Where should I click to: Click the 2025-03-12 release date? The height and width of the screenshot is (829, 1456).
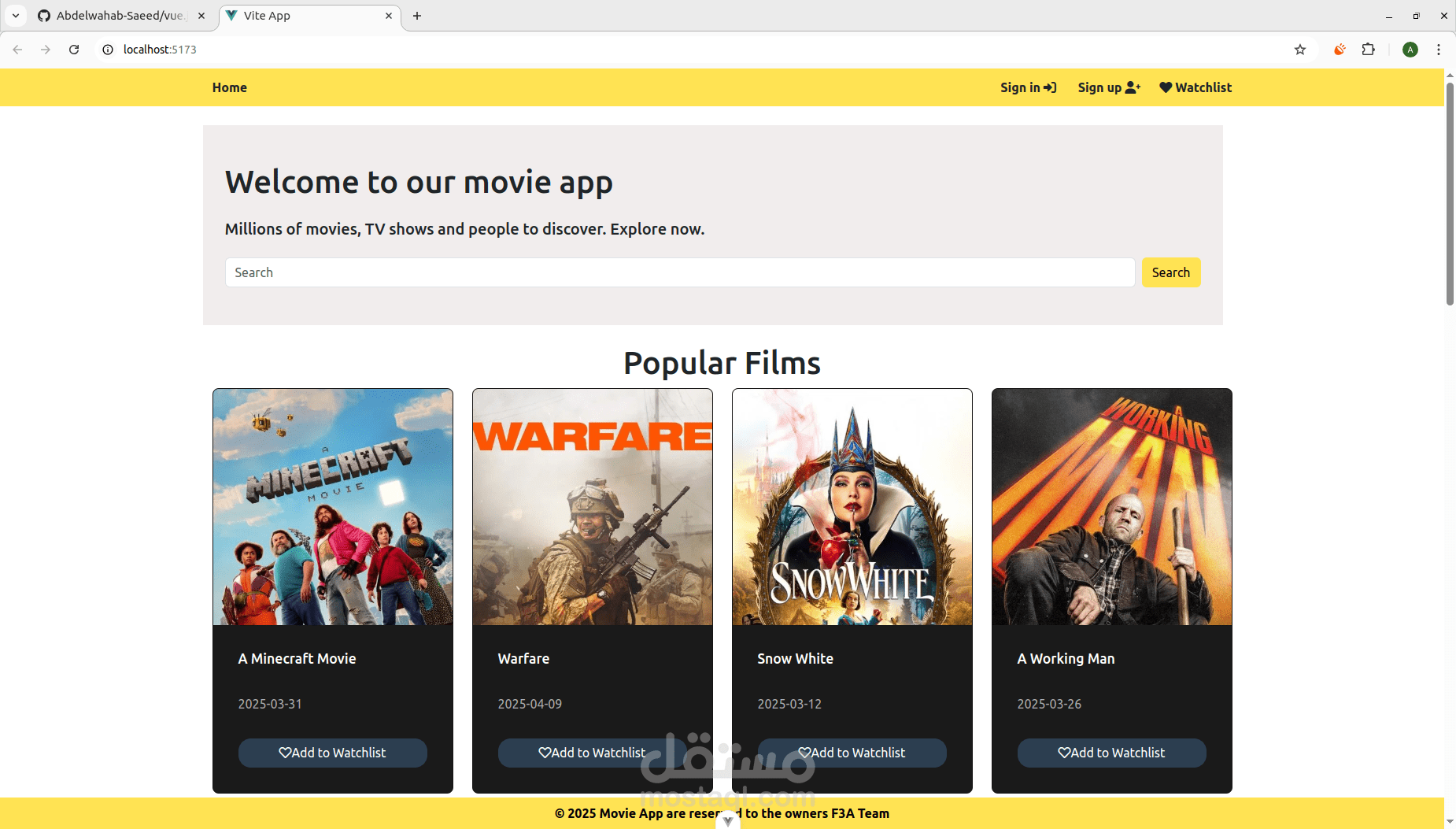[789, 704]
